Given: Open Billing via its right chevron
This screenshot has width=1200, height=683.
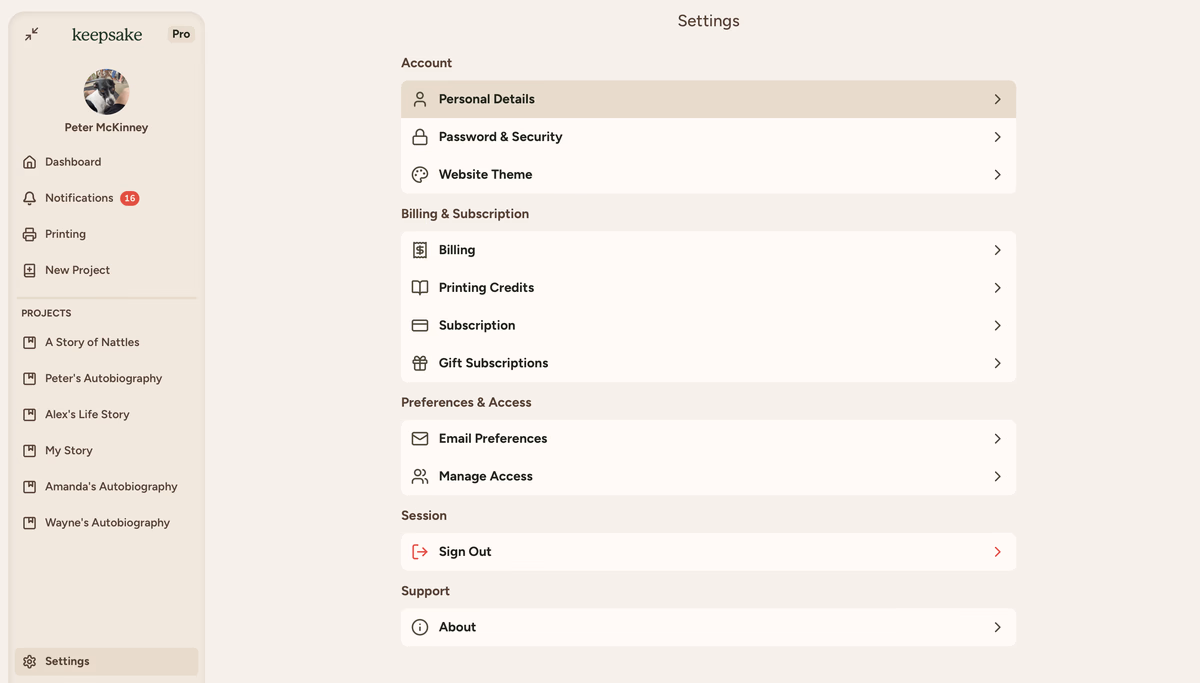Looking at the screenshot, I should (x=997, y=250).
